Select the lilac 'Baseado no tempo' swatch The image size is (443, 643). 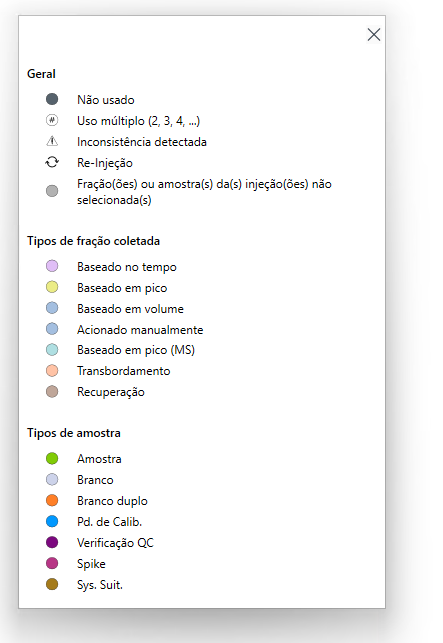click(x=52, y=266)
